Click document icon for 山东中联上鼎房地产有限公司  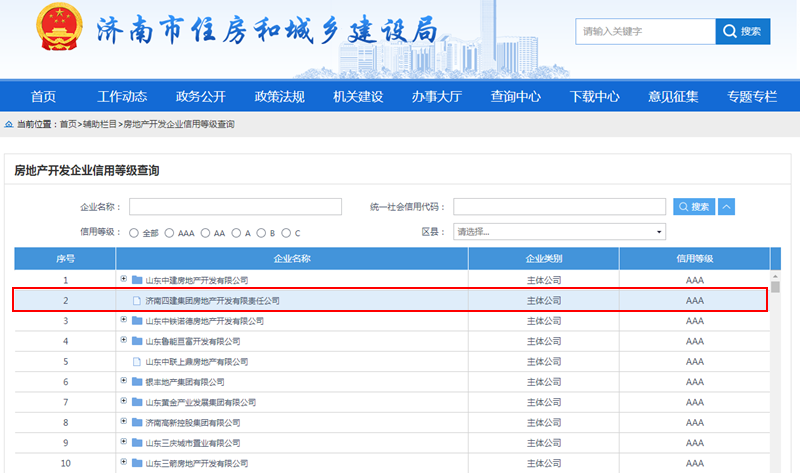137,361
